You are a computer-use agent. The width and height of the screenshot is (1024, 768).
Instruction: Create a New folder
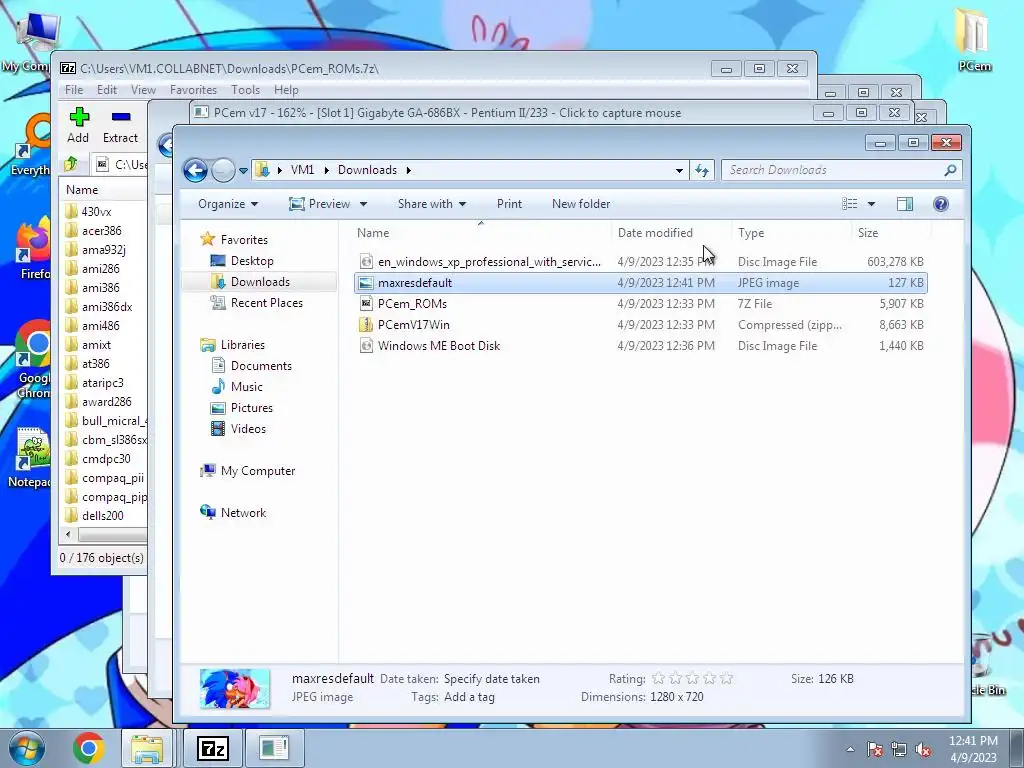pos(581,204)
